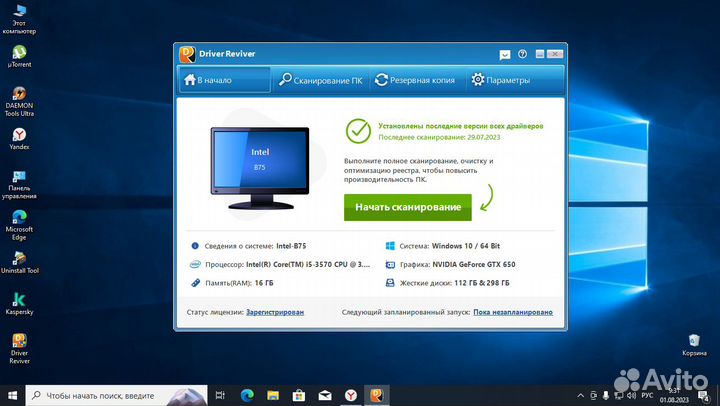Select the µTorrent desktop icon
This screenshot has width=720, height=406.
[x=19, y=57]
